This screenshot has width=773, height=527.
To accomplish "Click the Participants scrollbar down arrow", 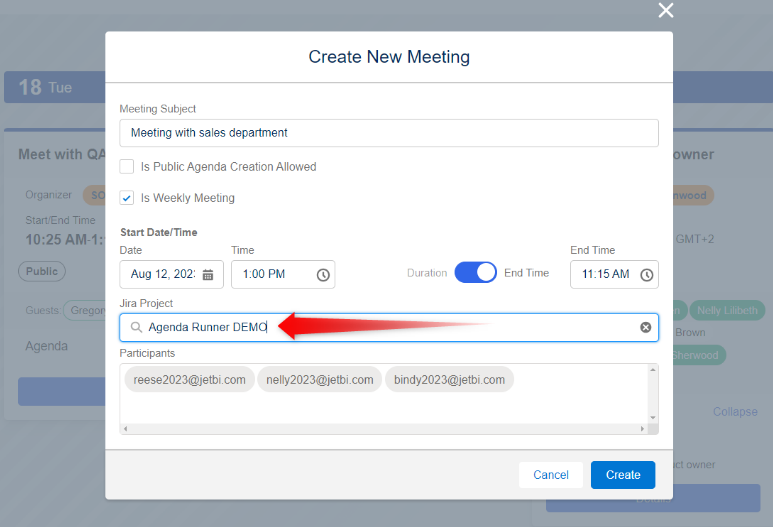I will coord(653,418).
